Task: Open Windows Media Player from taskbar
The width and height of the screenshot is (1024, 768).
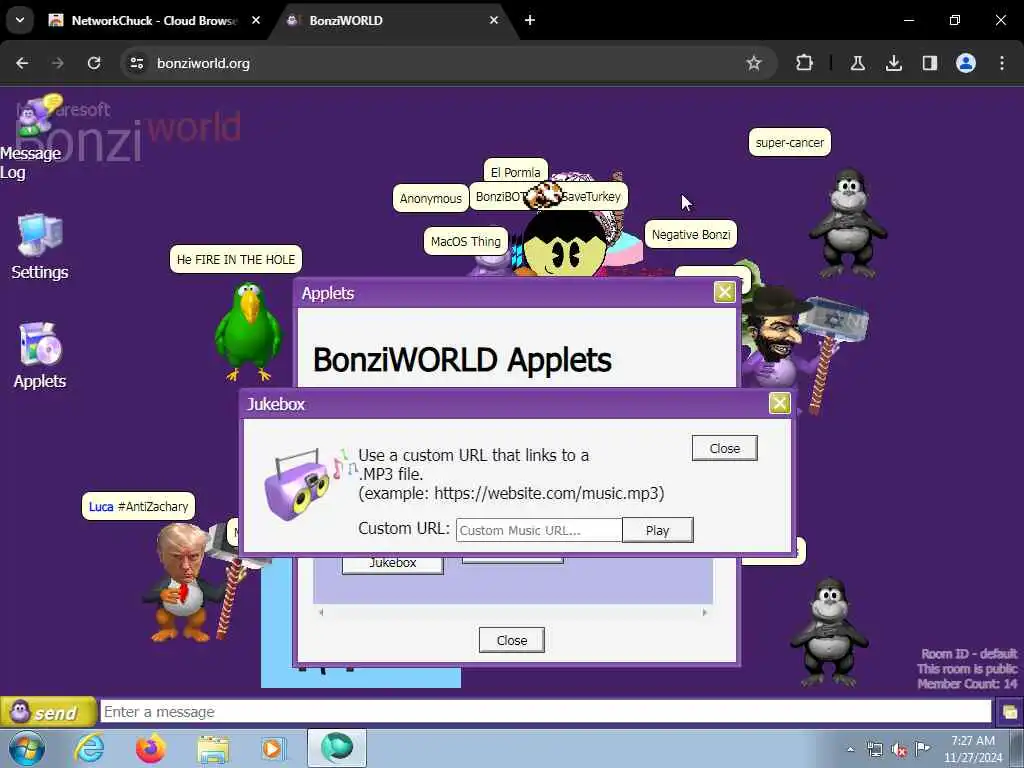Action: [x=272, y=748]
